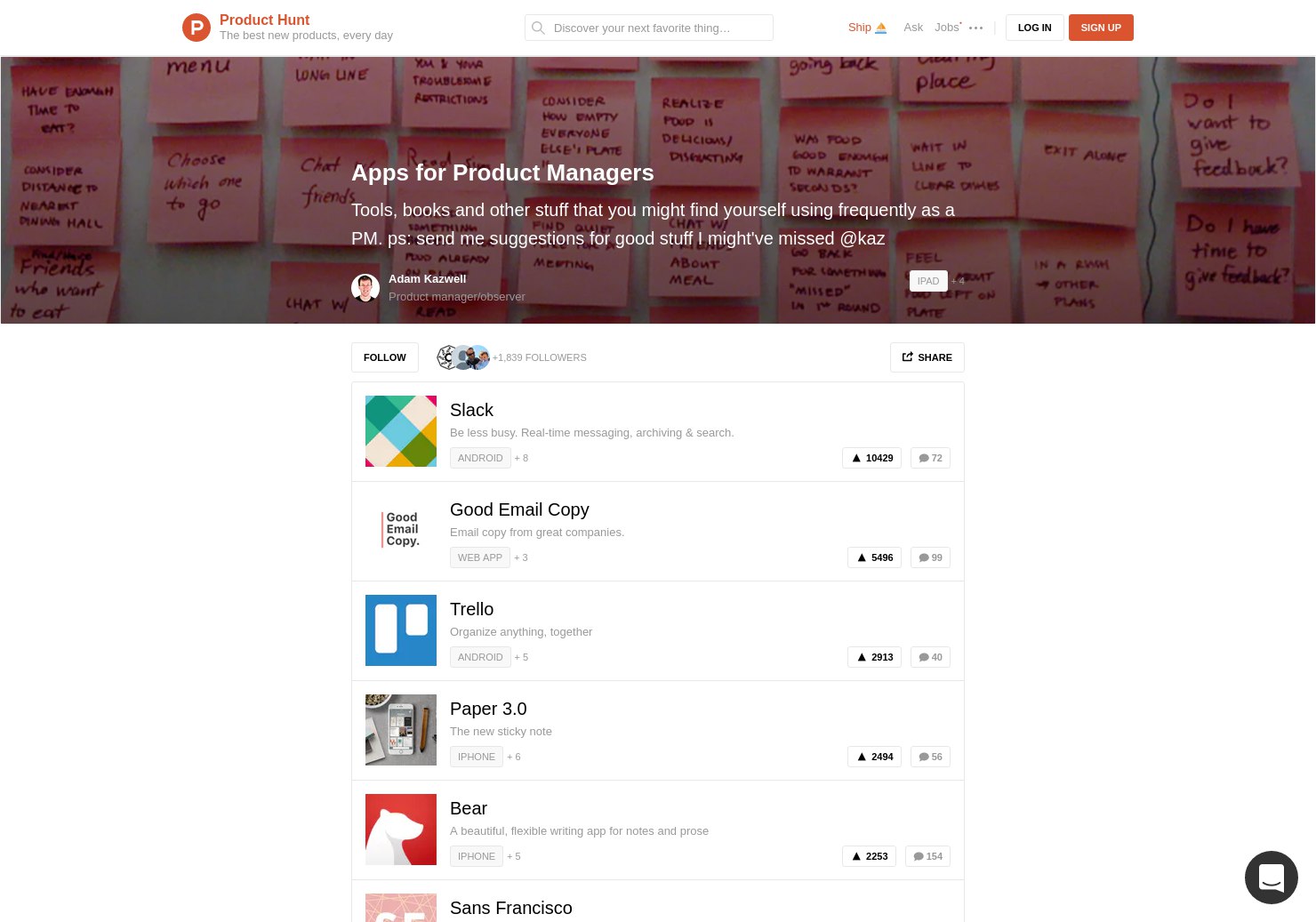Open the Trello logo thumbnail

pos(401,630)
